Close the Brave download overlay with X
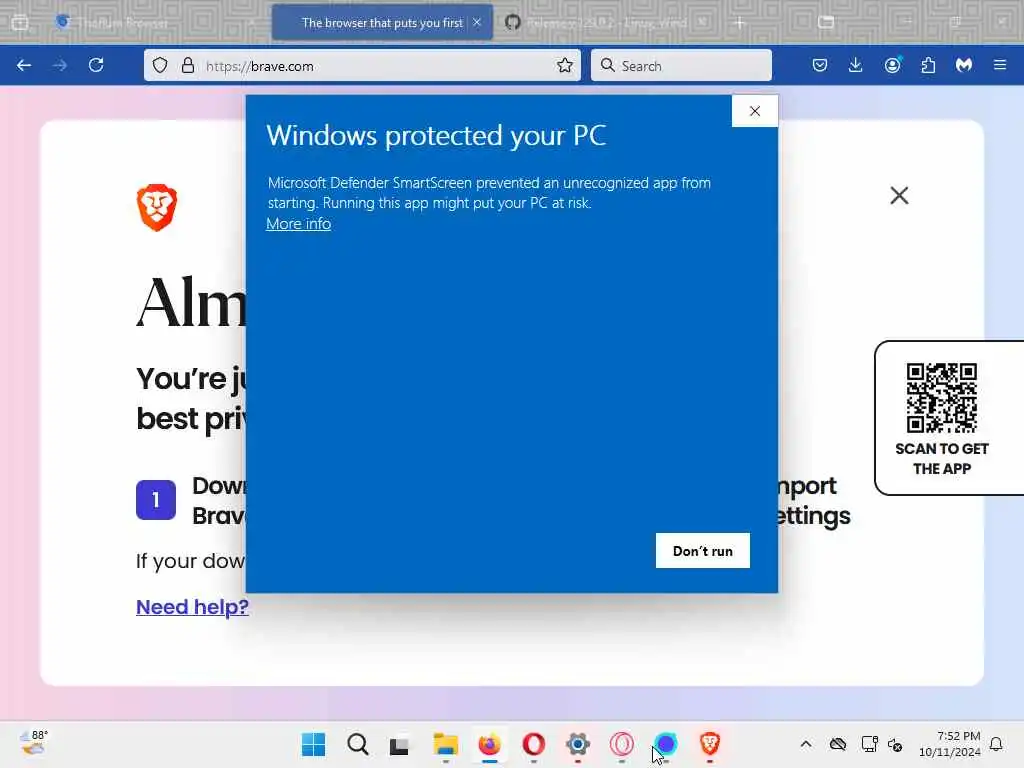 click(x=899, y=195)
